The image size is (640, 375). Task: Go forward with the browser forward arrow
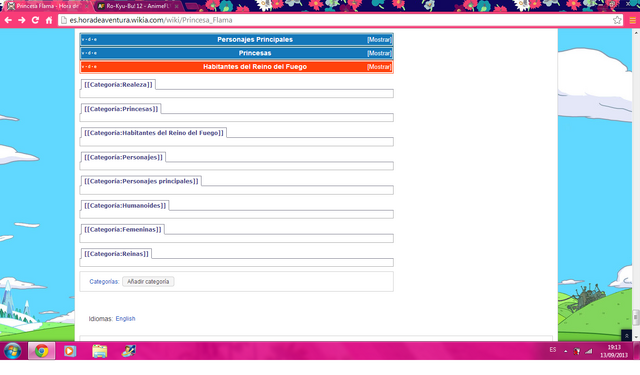[x=22, y=20]
